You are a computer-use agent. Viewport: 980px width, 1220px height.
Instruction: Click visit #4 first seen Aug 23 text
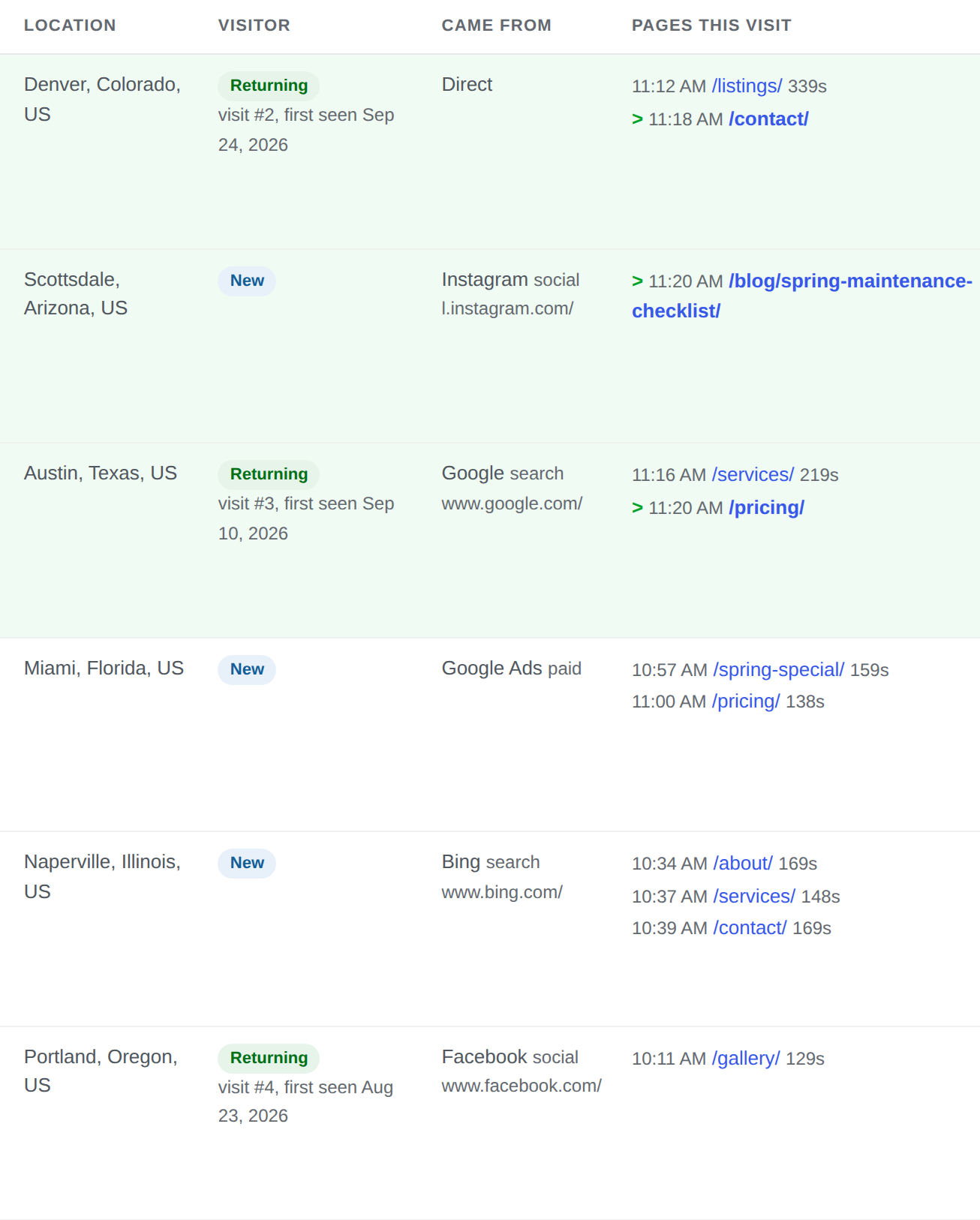305,1101
